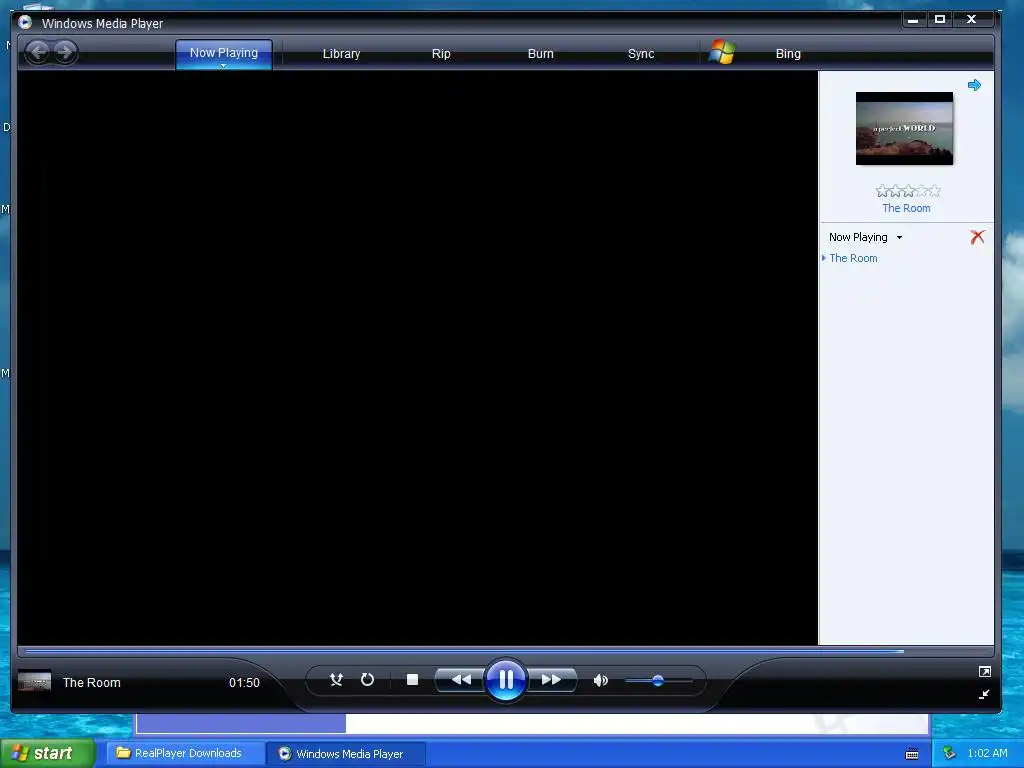This screenshot has height=768, width=1024.
Task: Maximize the Windows Media Player window
Action: (940, 20)
